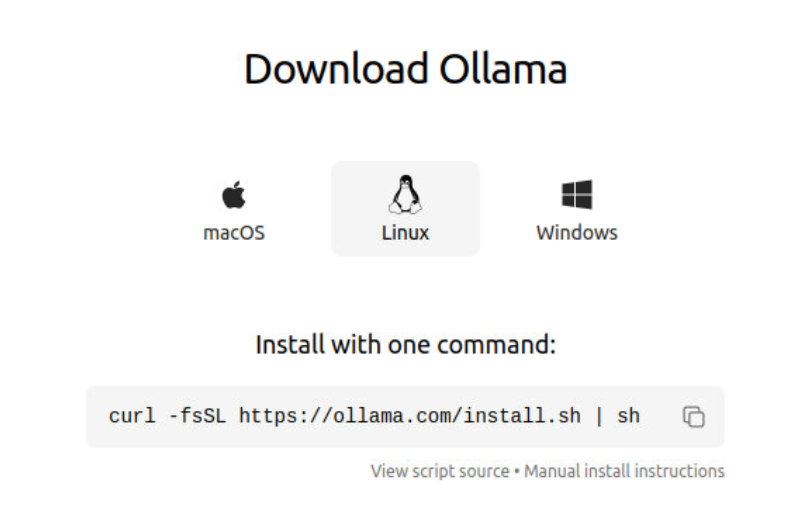The height and width of the screenshot is (513, 809).
Task: Click the word curl in command
Action: pyautogui.click(x=132, y=416)
